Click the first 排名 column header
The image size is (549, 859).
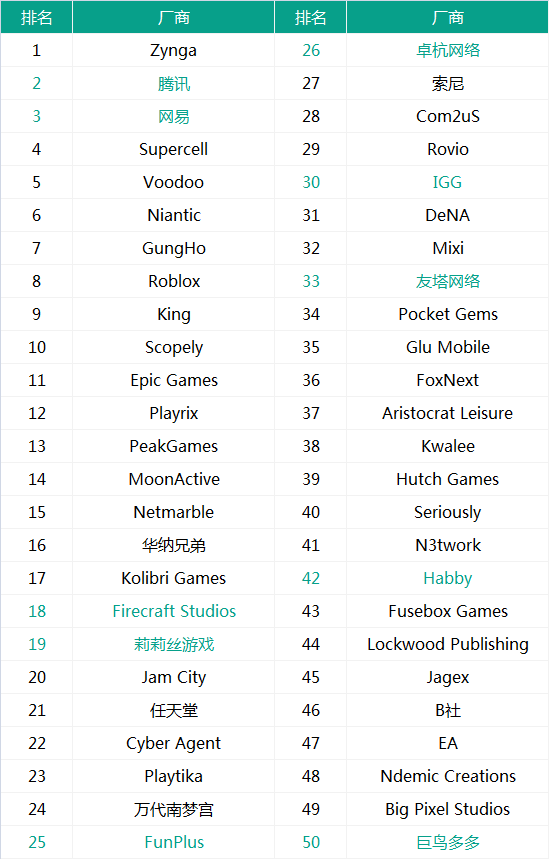pyautogui.click(x=37, y=18)
